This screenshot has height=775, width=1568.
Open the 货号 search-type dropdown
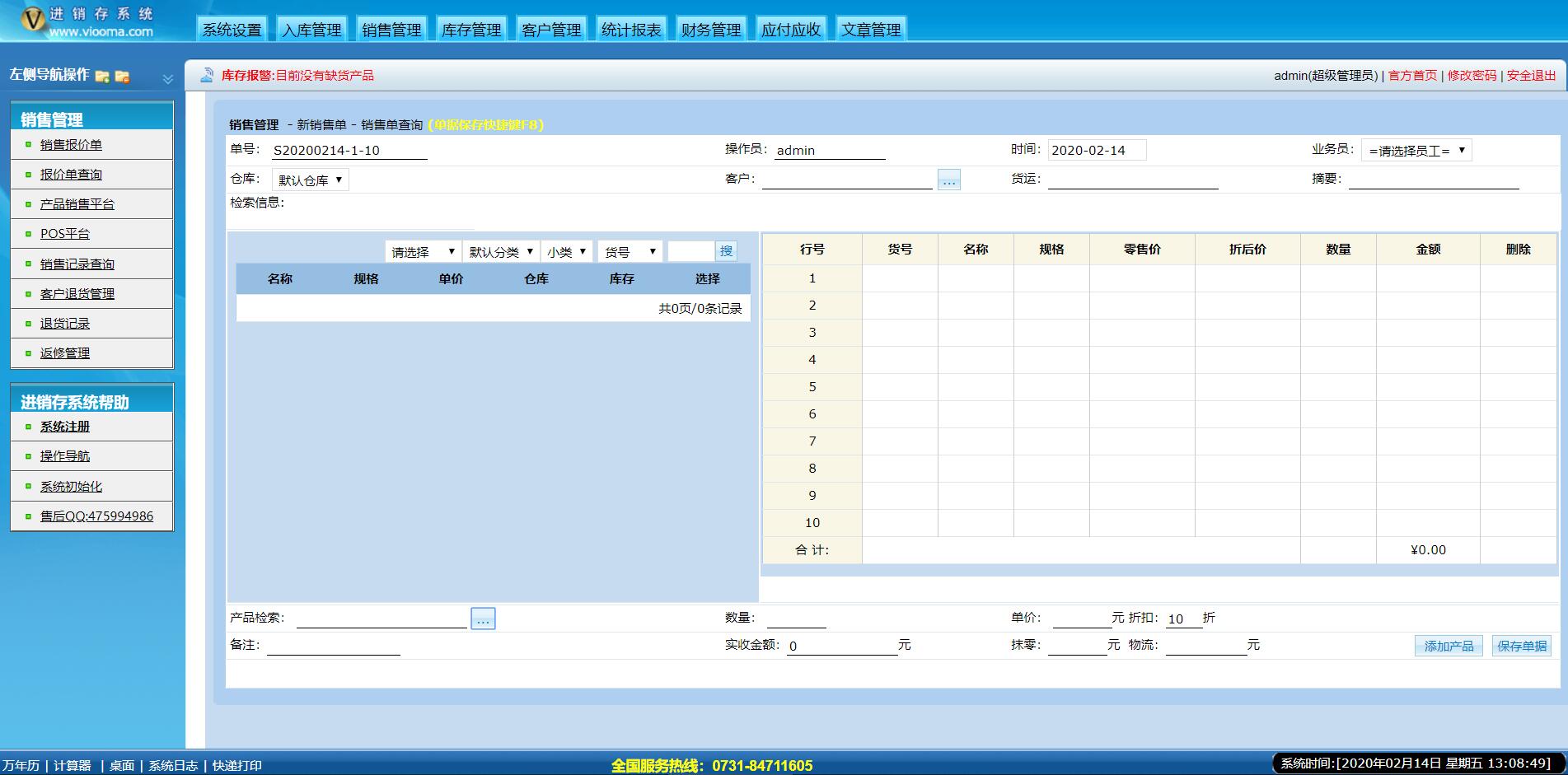coord(630,252)
